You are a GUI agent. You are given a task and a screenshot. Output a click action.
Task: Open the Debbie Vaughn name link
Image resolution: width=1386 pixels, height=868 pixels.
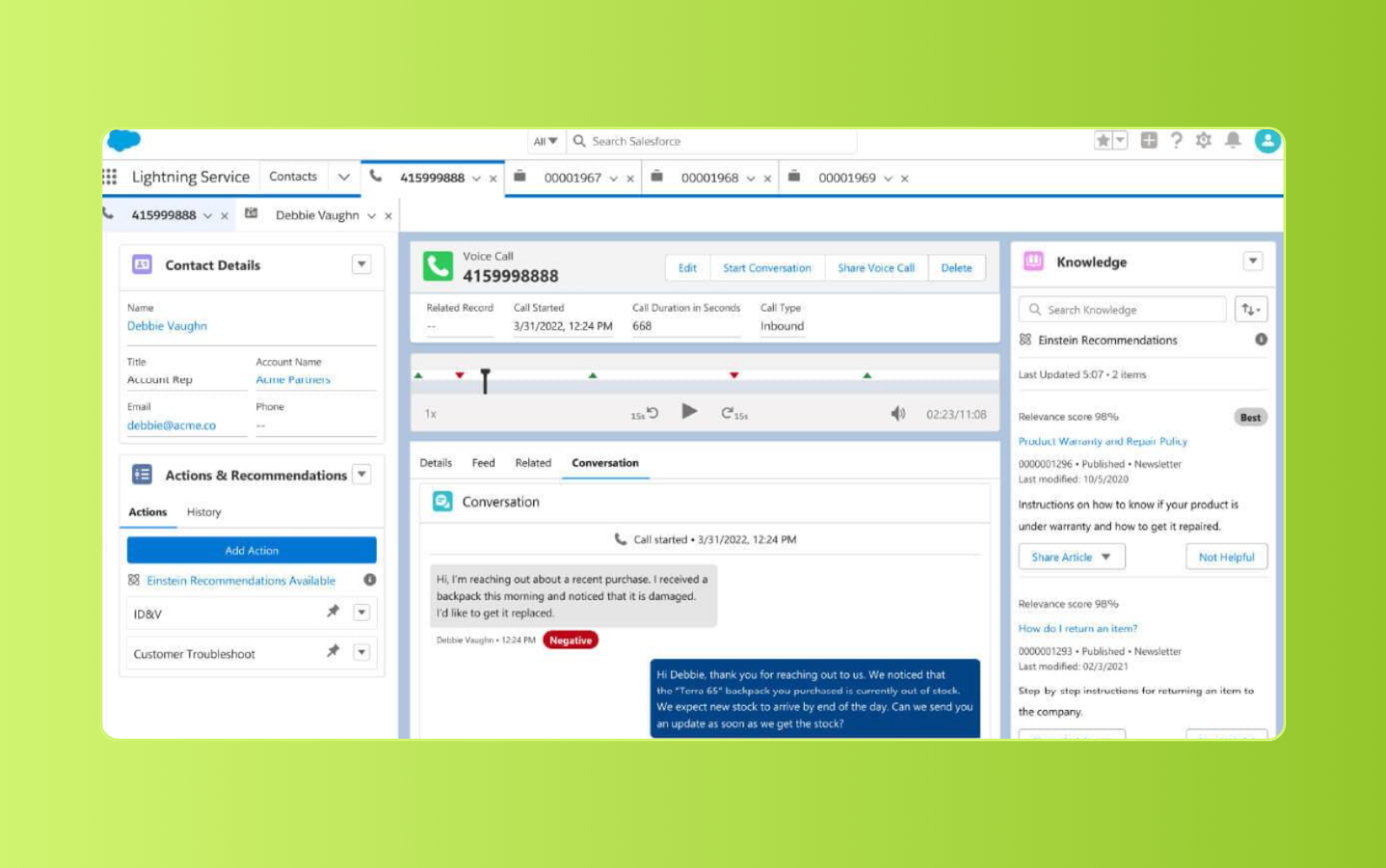point(167,325)
